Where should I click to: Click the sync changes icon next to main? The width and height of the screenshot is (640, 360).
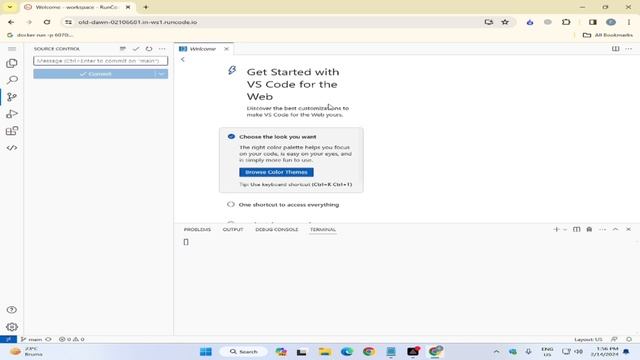49,339
